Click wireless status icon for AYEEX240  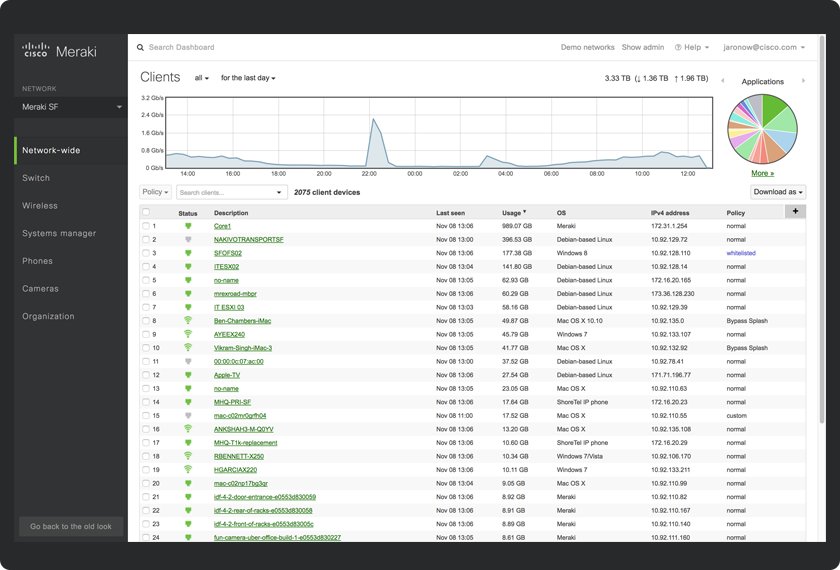[x=188, y=334]
